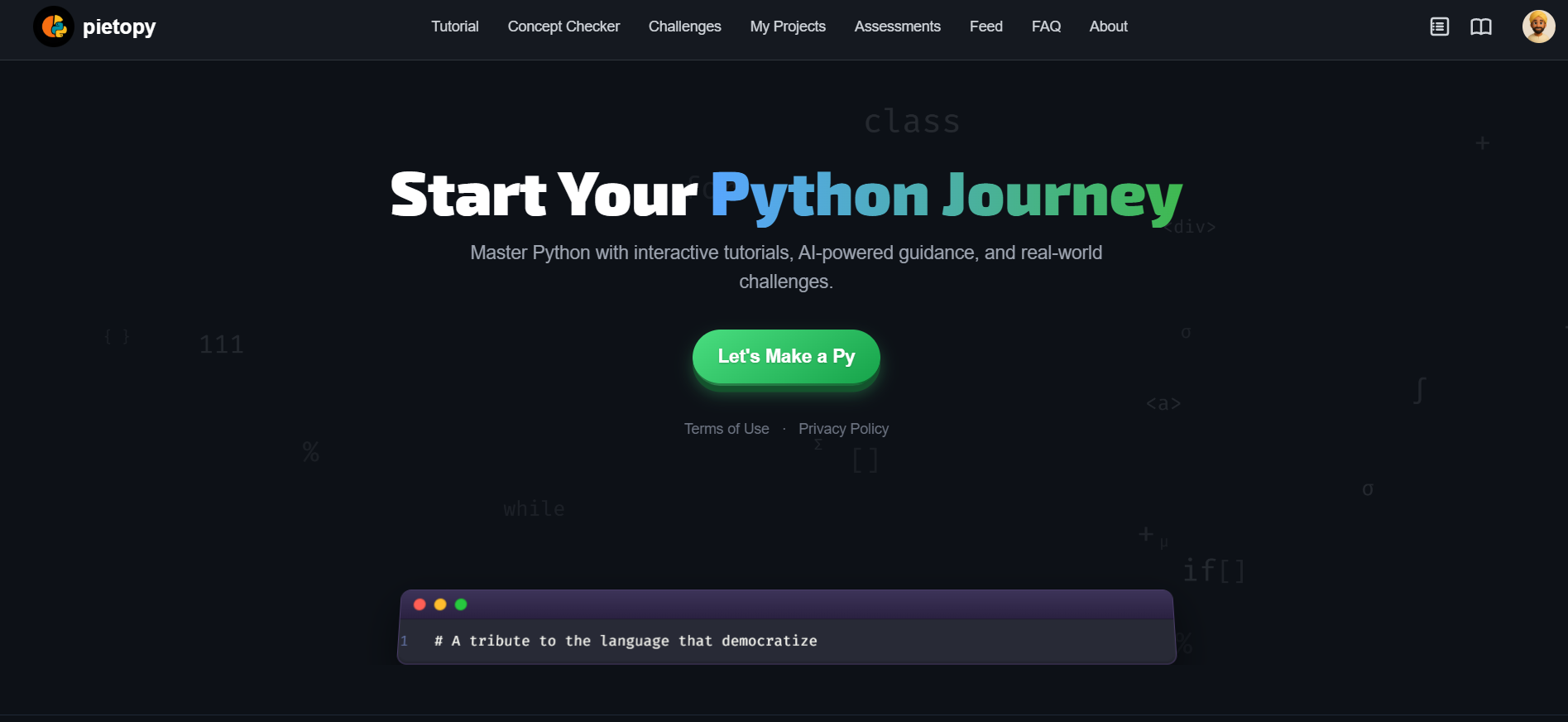
Task: Click the open book icon
Action: pyautogui.click(x=1480, y=26)
